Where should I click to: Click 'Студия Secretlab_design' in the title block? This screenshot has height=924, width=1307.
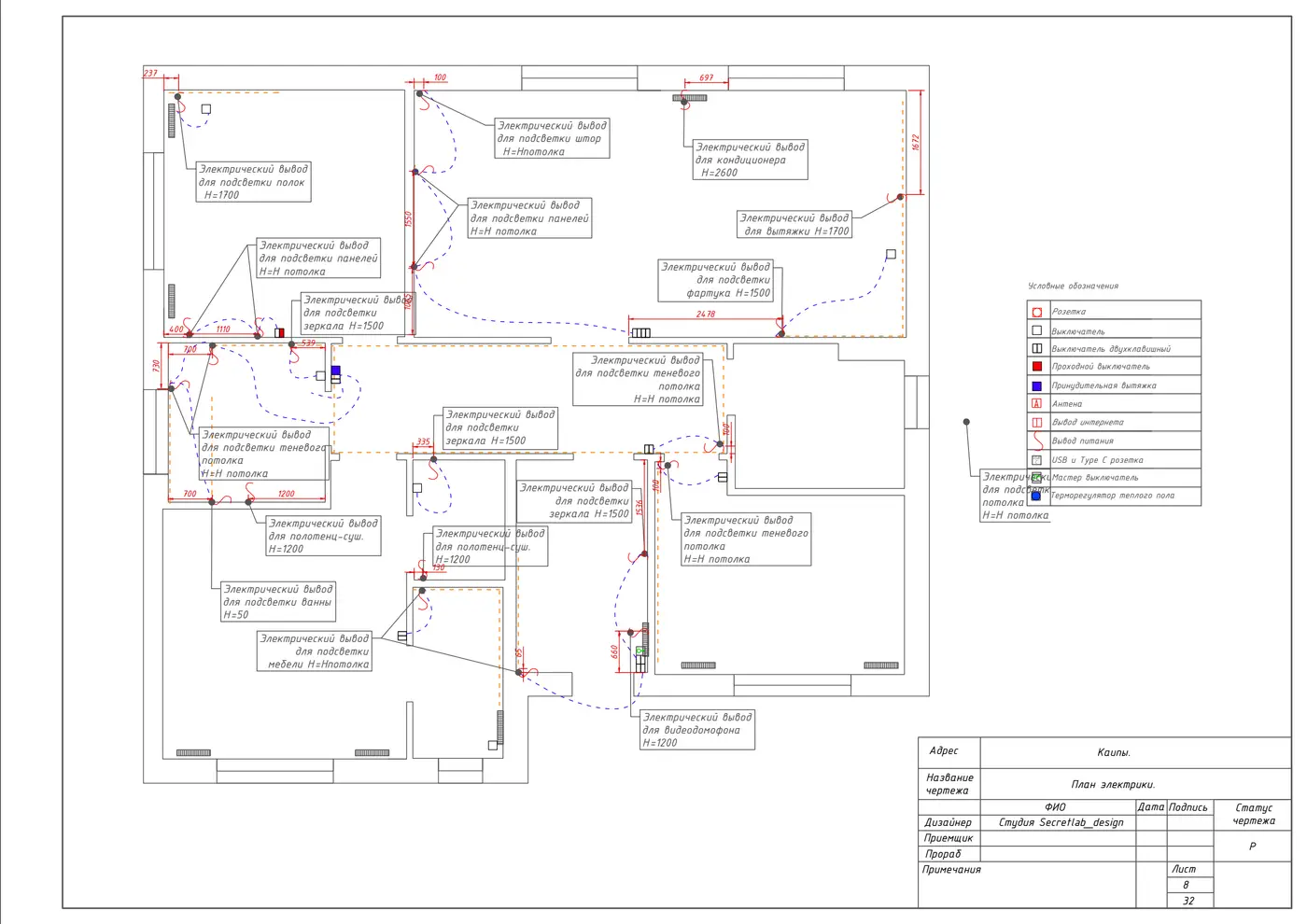click(1061, 822)
